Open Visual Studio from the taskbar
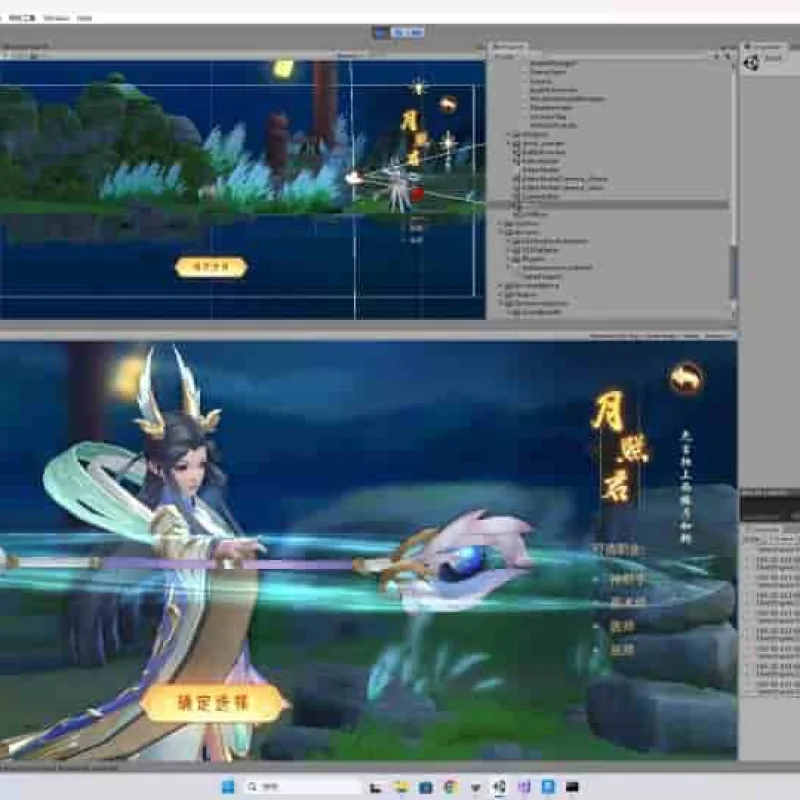This screenshot has width=800, height=800. pos(524,787)
